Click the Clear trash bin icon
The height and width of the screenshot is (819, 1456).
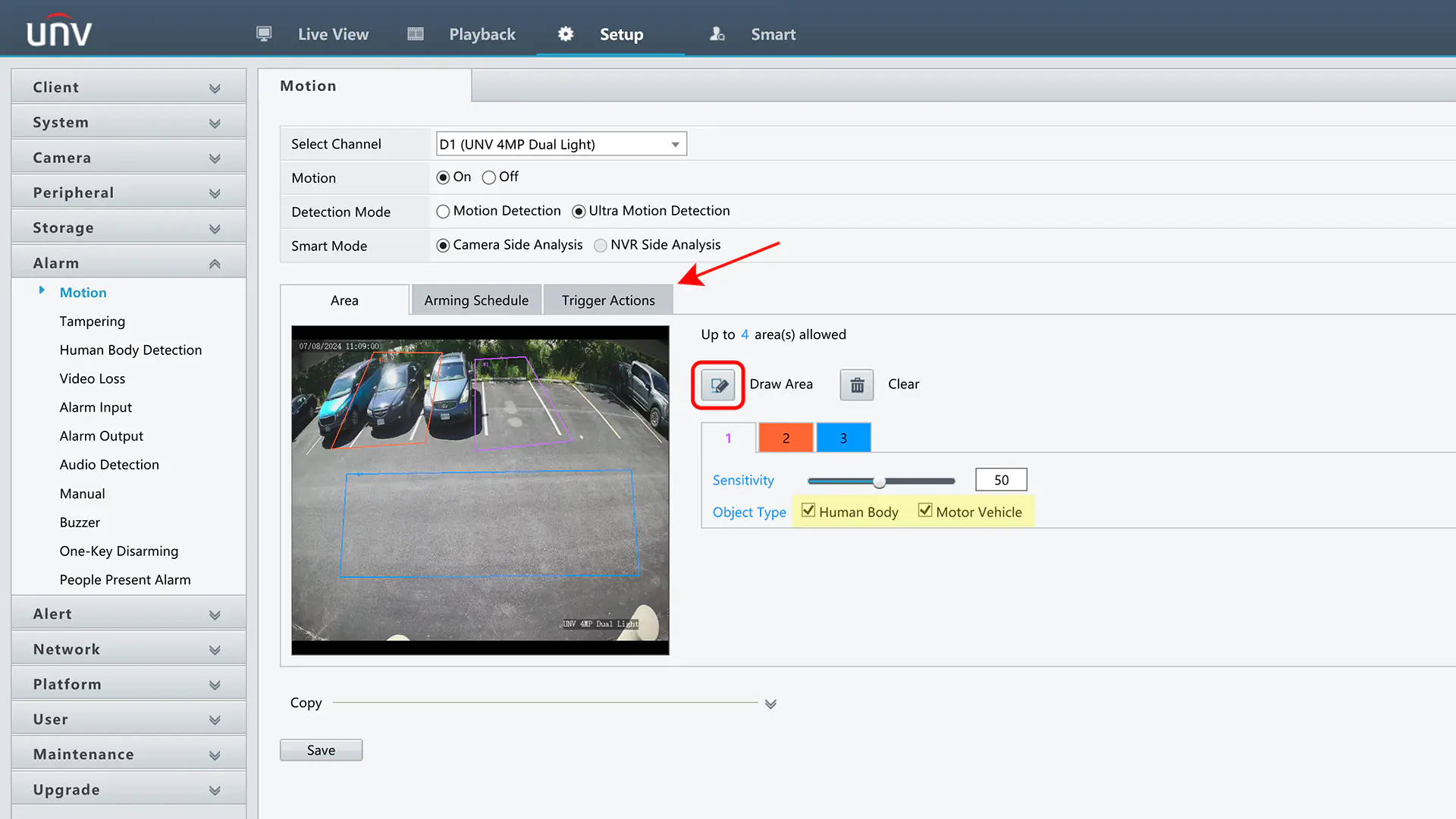click(857, 383)
